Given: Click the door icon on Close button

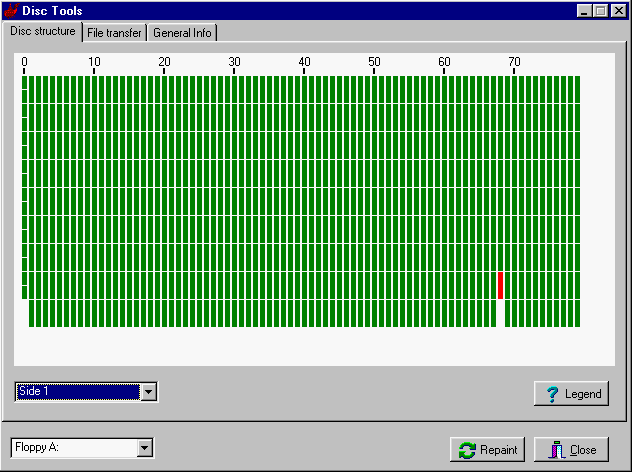Looking at the screenshot, I should 557,450.
